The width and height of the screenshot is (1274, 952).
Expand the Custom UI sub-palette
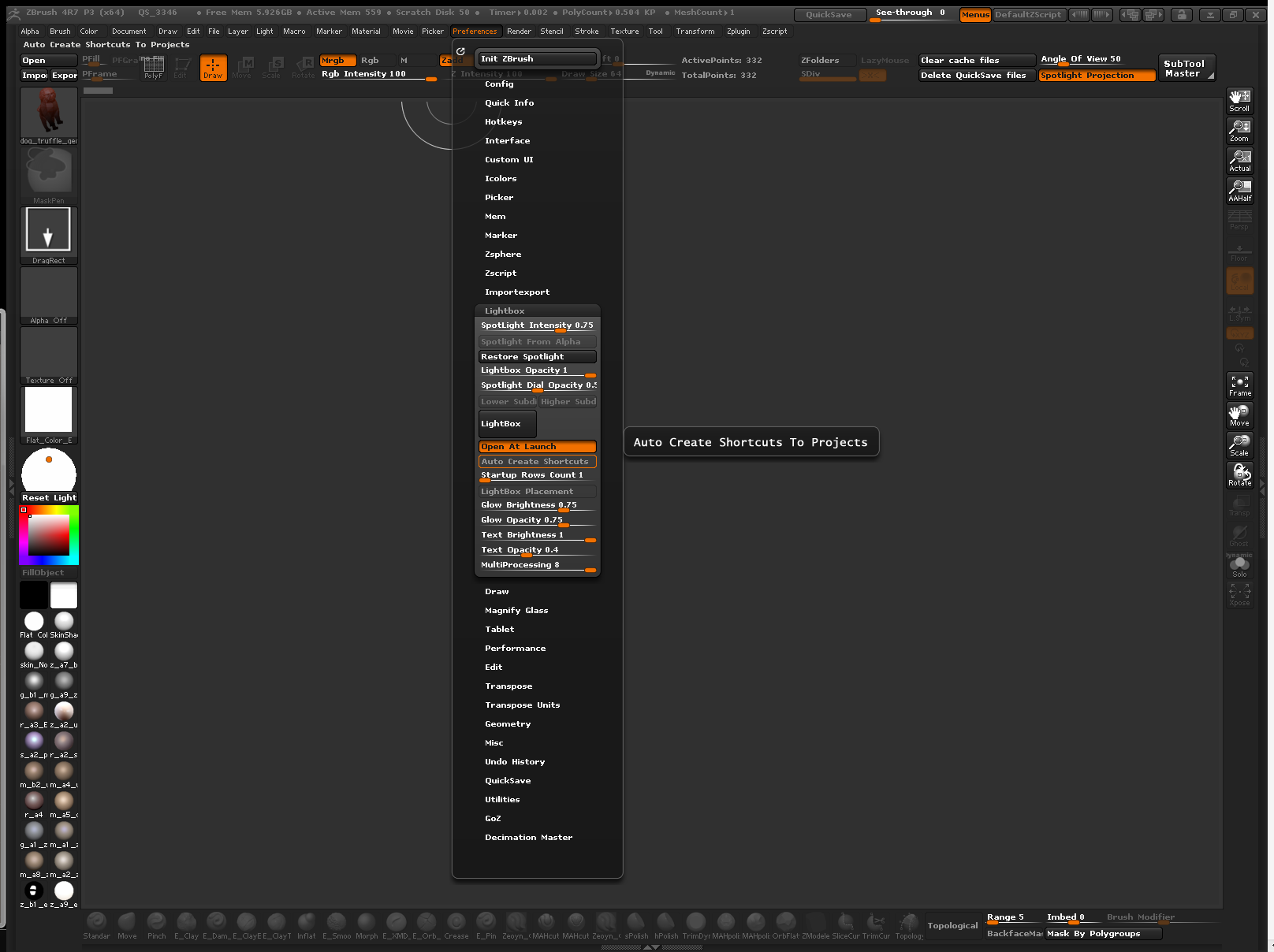tap(508, 160)
